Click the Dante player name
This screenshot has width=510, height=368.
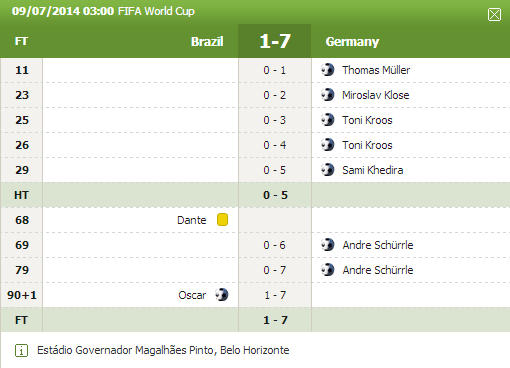tap(192, 220)
